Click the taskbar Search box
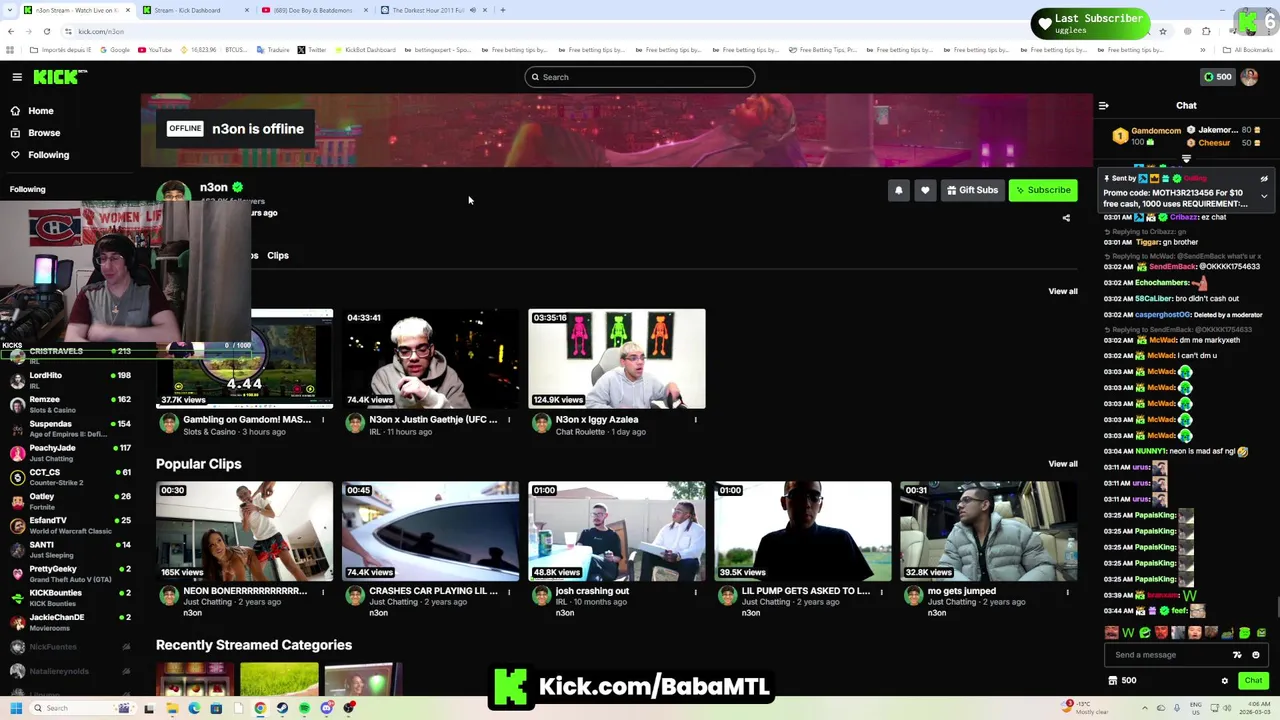 point(82,708)
